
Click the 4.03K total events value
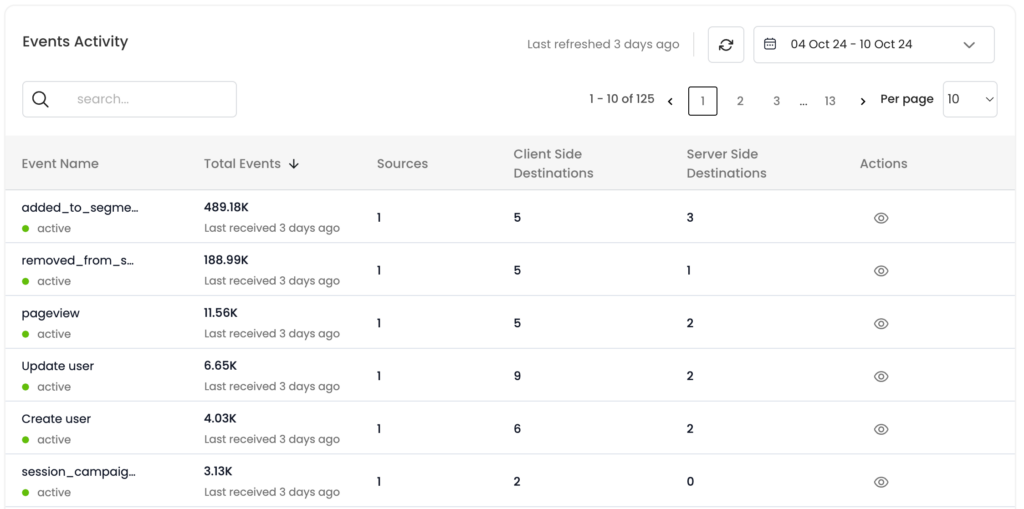tap(219, 419)
